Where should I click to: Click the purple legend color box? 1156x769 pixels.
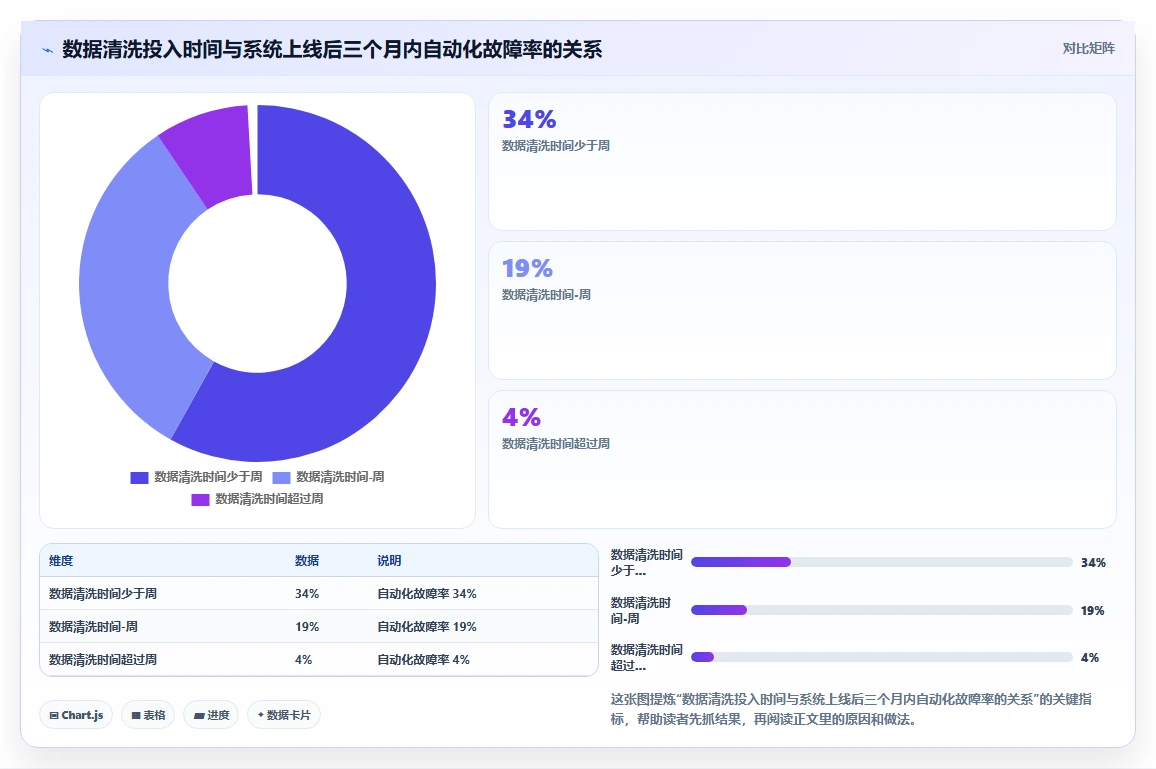coord(201,500)
